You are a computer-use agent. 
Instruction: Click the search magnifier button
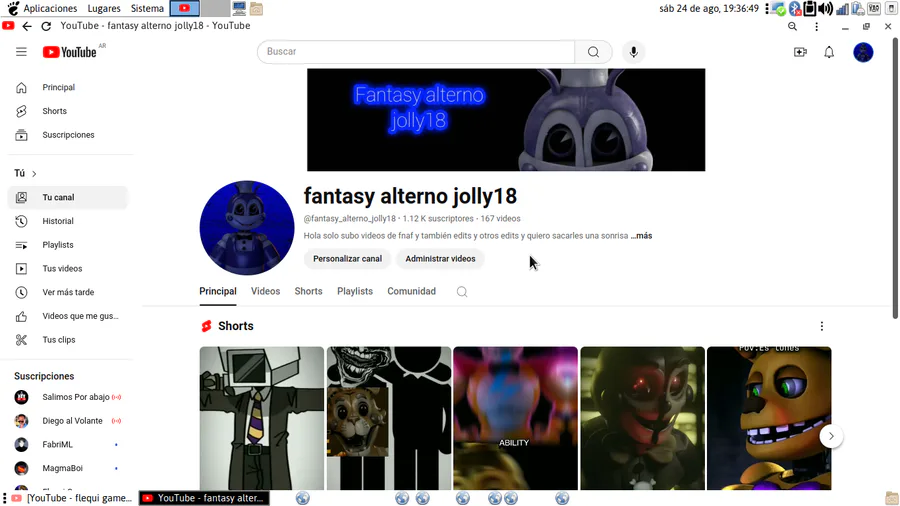tap(593, 52)
